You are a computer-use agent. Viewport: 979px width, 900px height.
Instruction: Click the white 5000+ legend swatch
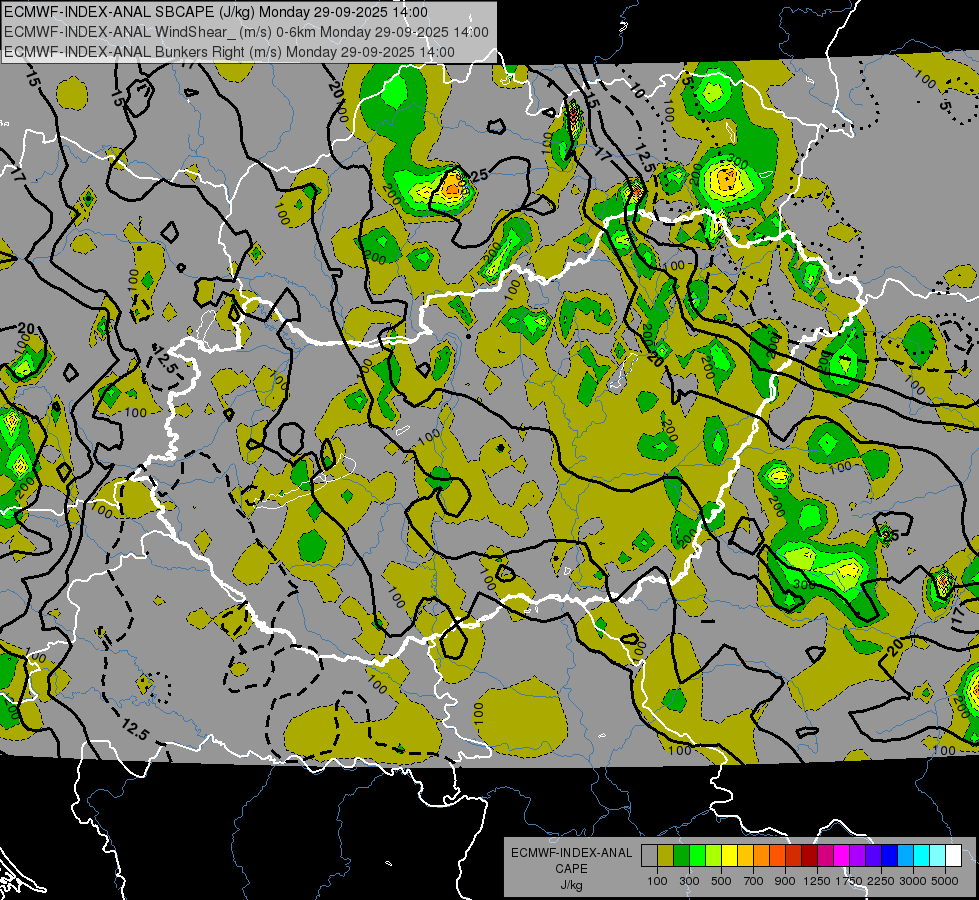(953, 855)
